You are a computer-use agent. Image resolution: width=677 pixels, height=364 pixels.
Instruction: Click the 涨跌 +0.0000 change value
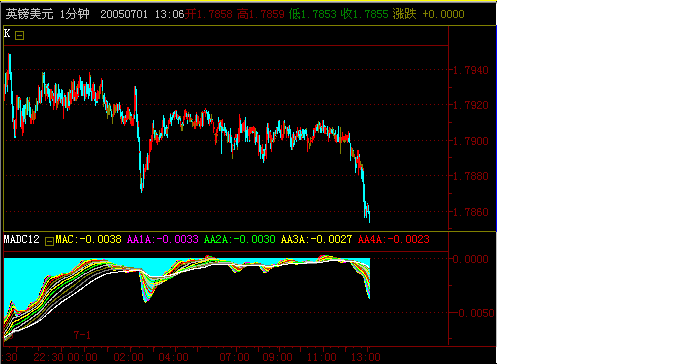click(x=428, y=14)
